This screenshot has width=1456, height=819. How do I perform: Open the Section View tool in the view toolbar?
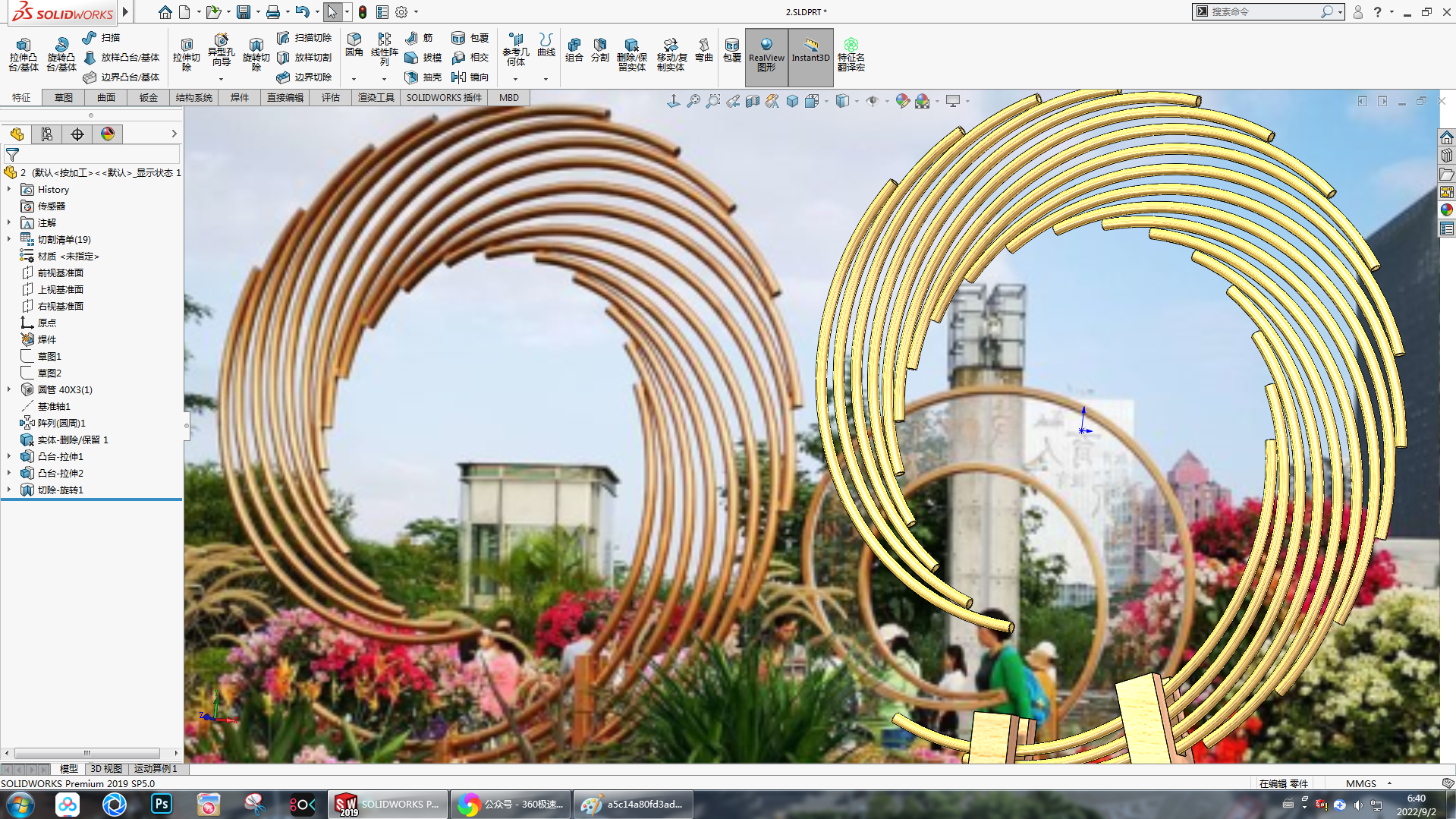(x=753, y=101)
